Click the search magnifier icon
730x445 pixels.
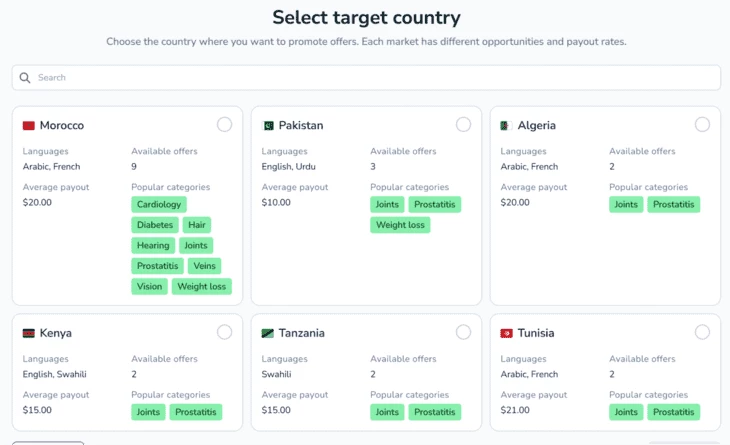[25, 78]
